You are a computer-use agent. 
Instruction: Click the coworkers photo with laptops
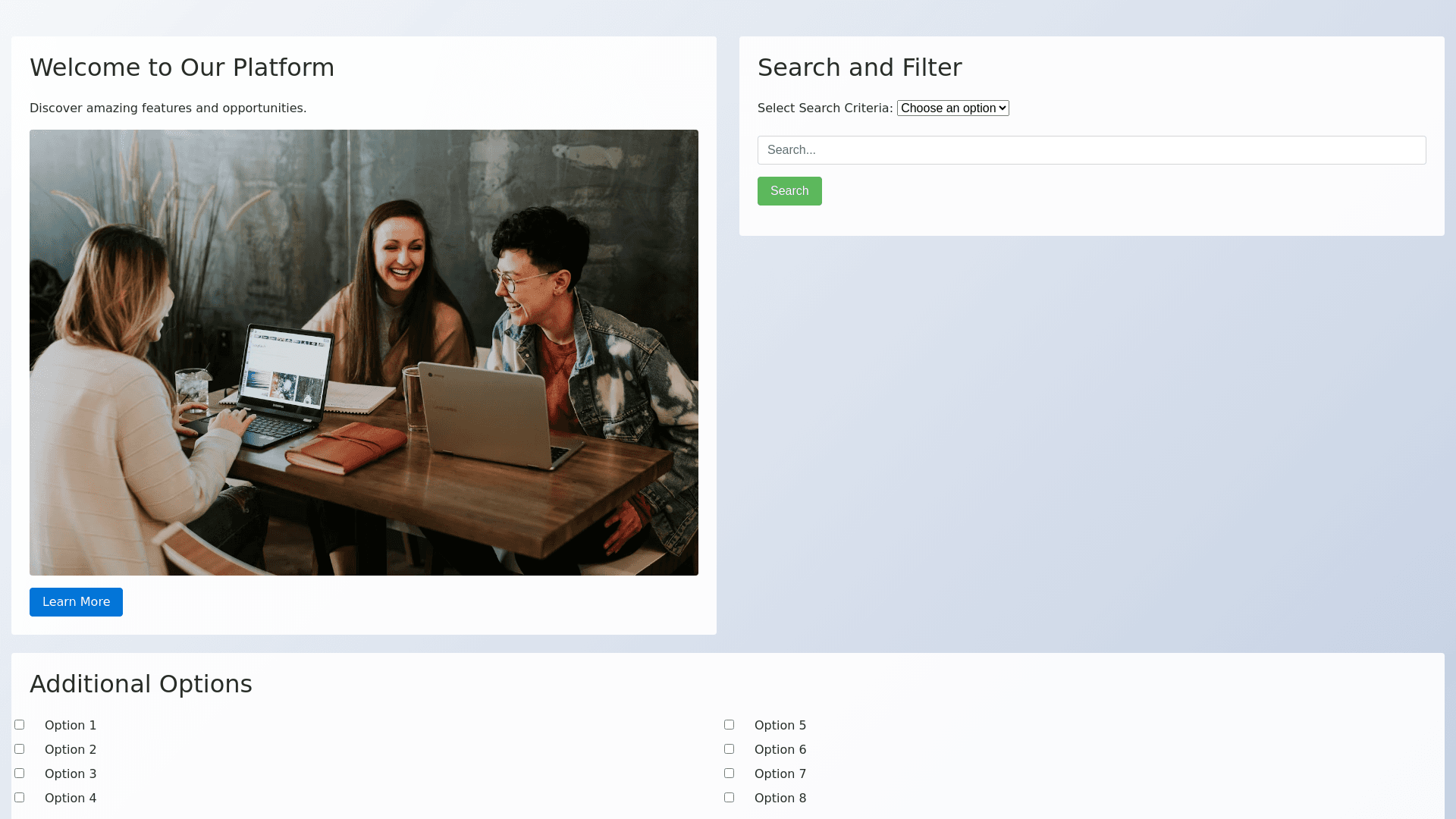tap(364, 353)
